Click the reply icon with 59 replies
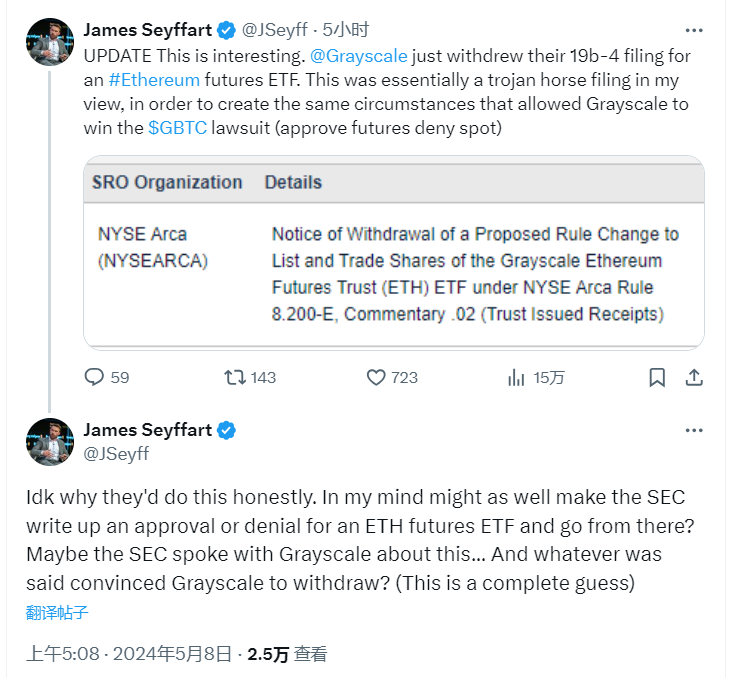Viewport: 729px width, 678px height. click(x=95, y=377)
